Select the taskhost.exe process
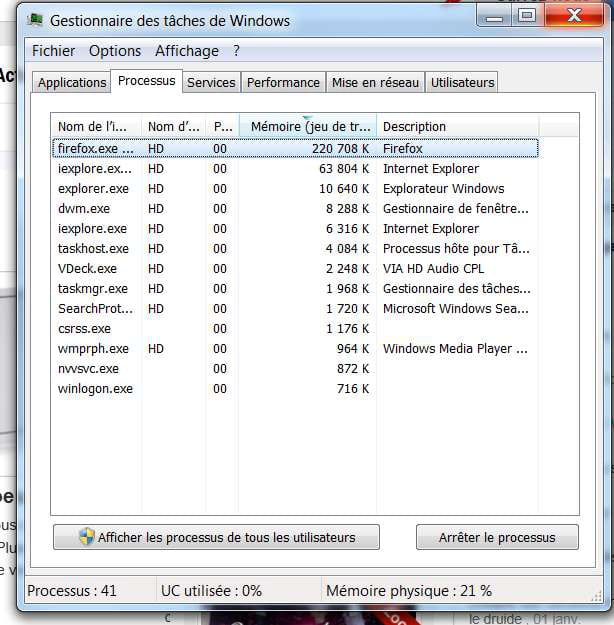The width and height of the screenshot is (614, 625). coord(295,249)
